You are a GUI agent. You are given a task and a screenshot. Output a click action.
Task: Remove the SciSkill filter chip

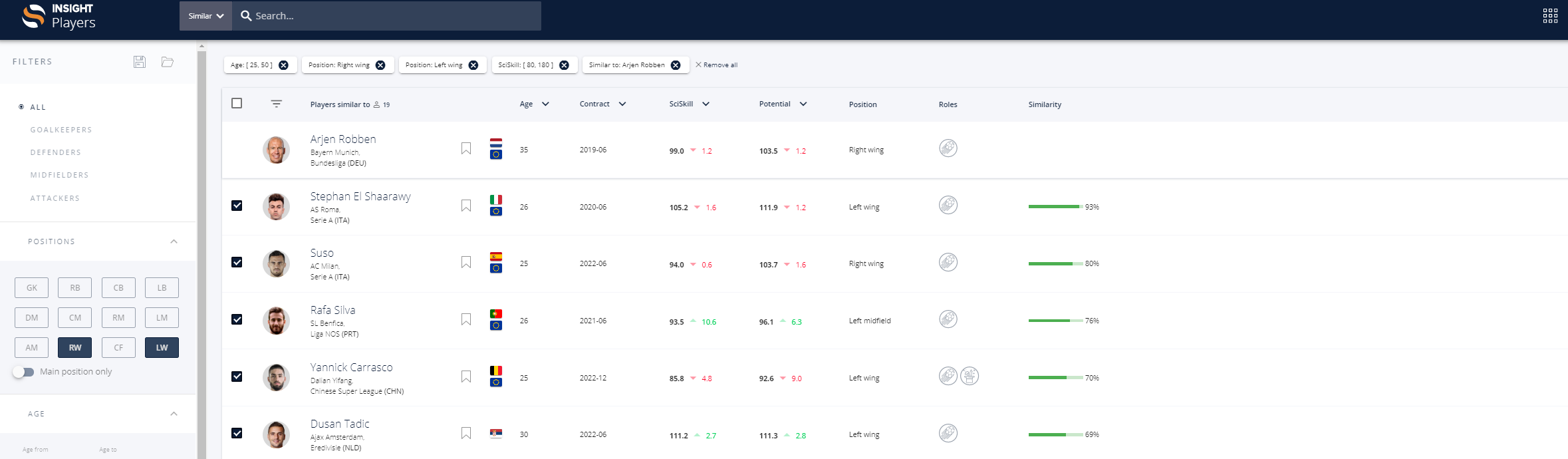(x=564, y=65)
